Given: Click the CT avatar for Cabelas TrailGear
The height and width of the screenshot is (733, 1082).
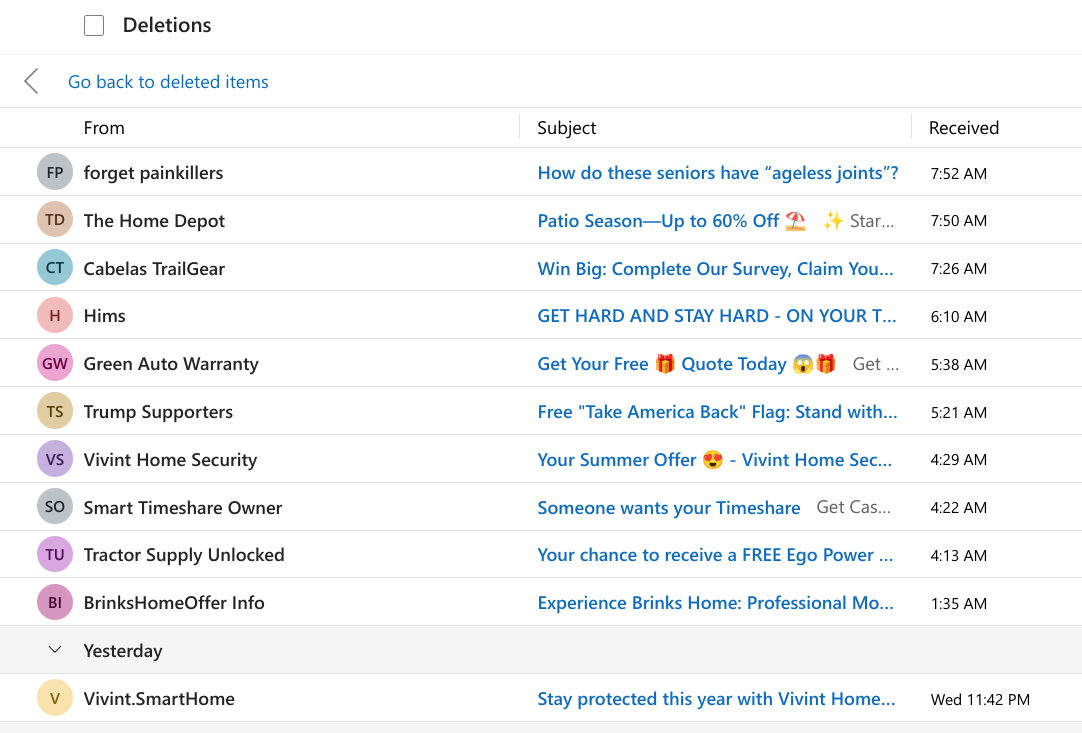Looking at the screenshot, I should 55,267.
